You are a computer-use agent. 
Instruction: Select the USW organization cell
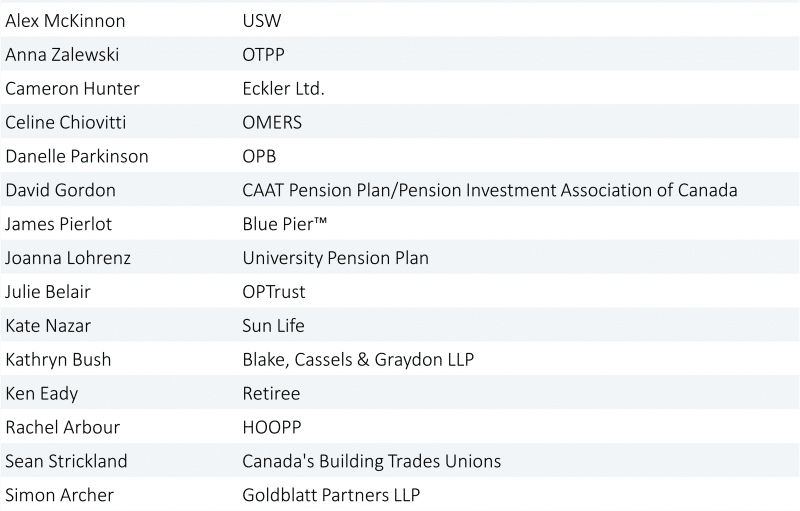tap(262, 20)
